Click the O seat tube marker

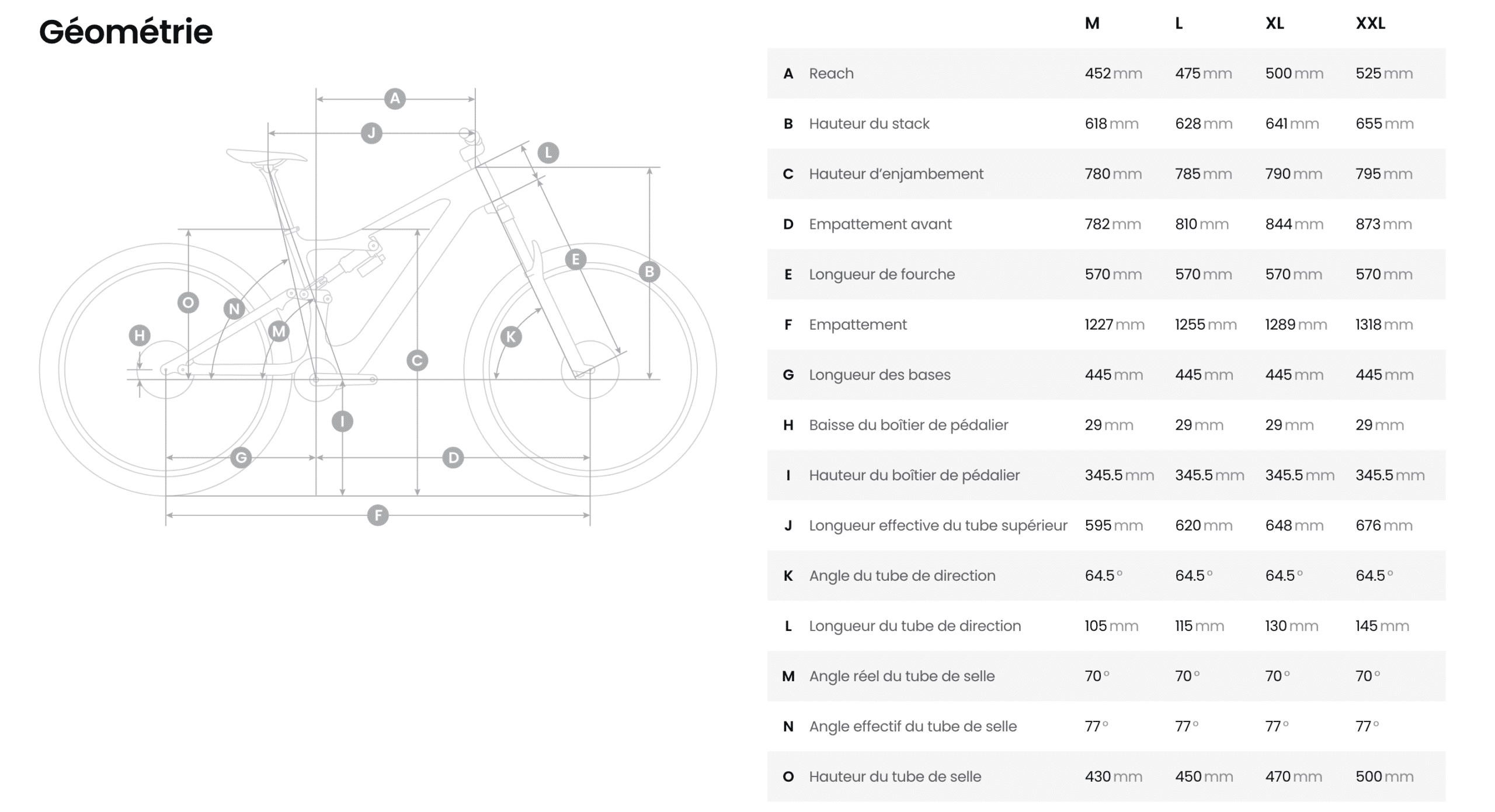pos(188,302)
